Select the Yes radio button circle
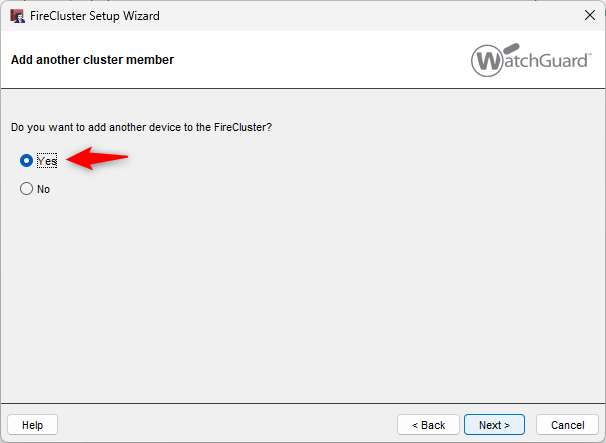Viewport: 606px width, 443px height. point(26,160)
